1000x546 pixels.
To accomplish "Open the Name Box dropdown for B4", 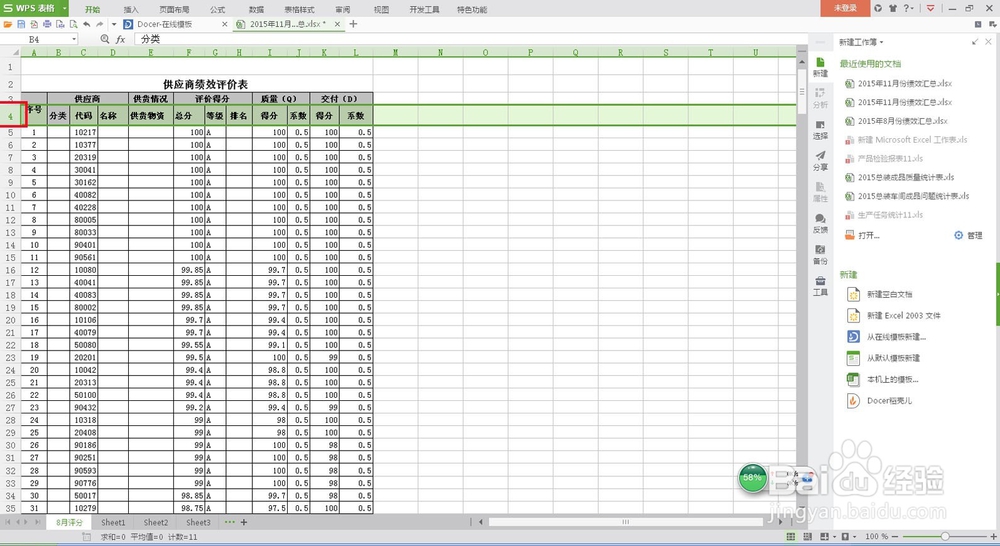I will pyautogui.click(x=74, y=40).
